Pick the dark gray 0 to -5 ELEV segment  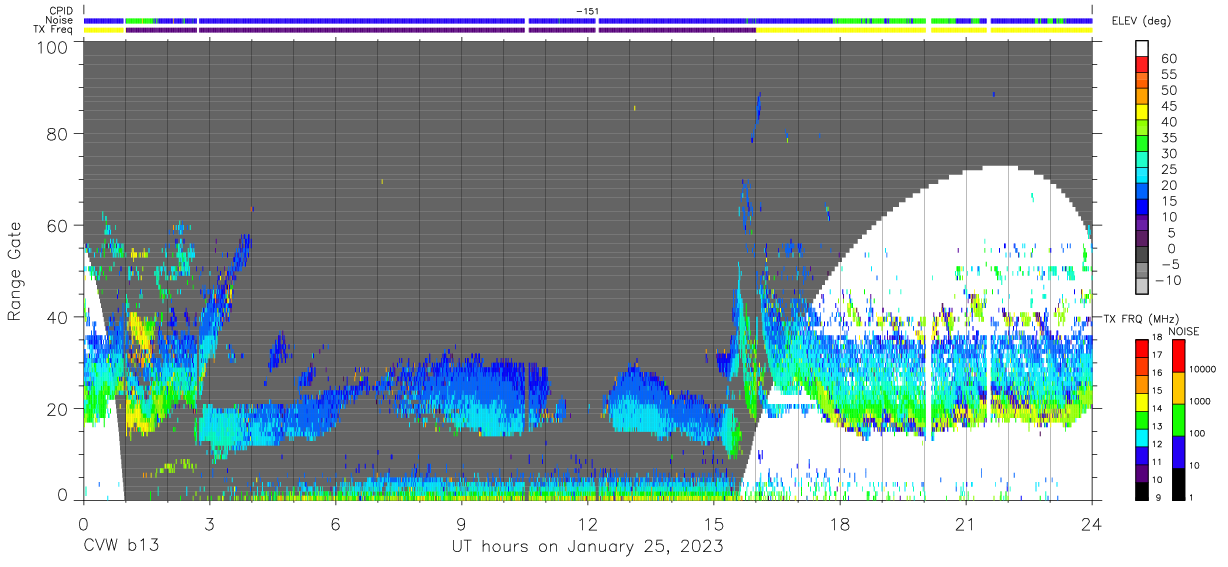(x=1143, y=256)
